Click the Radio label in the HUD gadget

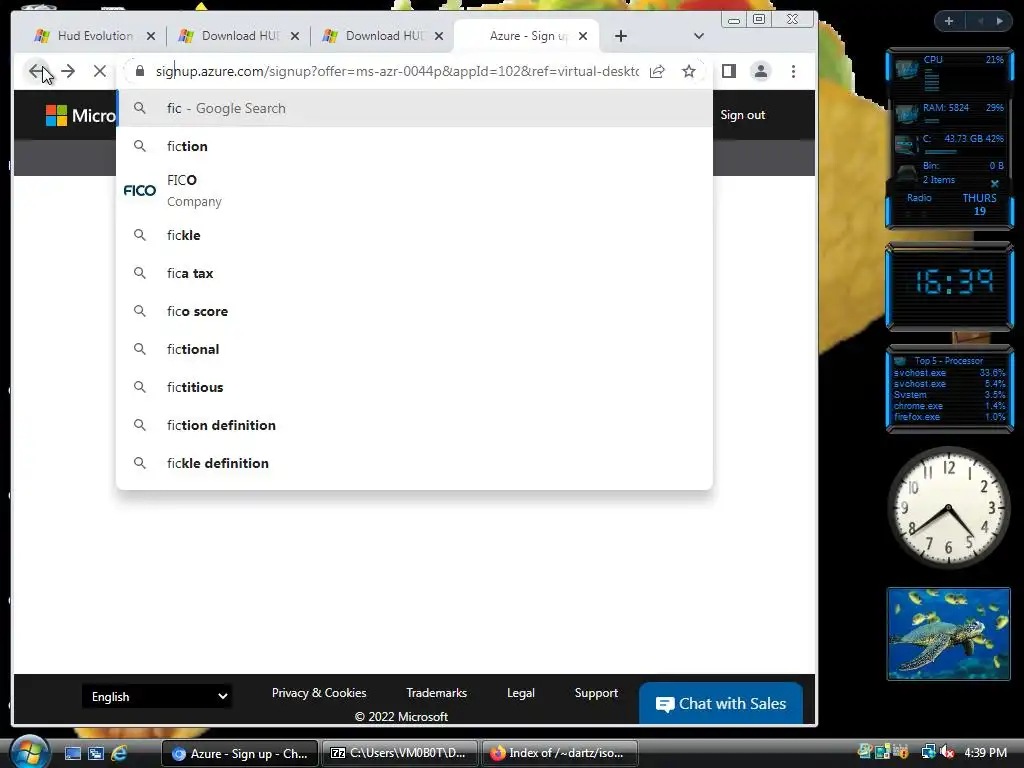(x=919, y=198)
